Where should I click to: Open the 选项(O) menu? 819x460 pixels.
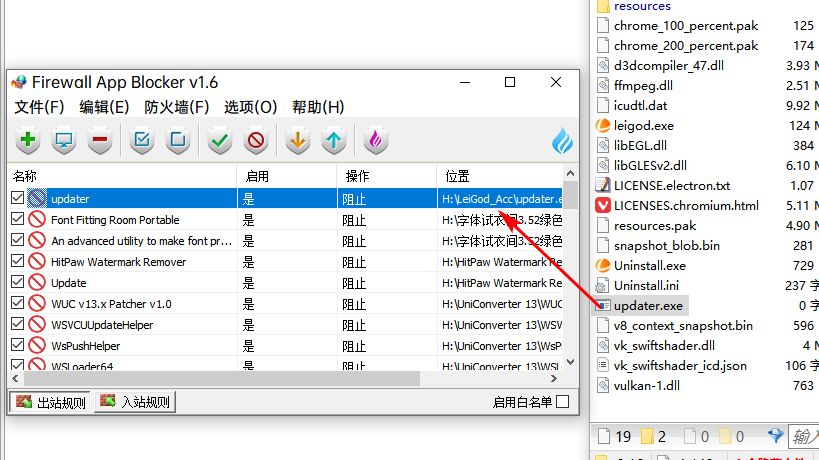250,107
